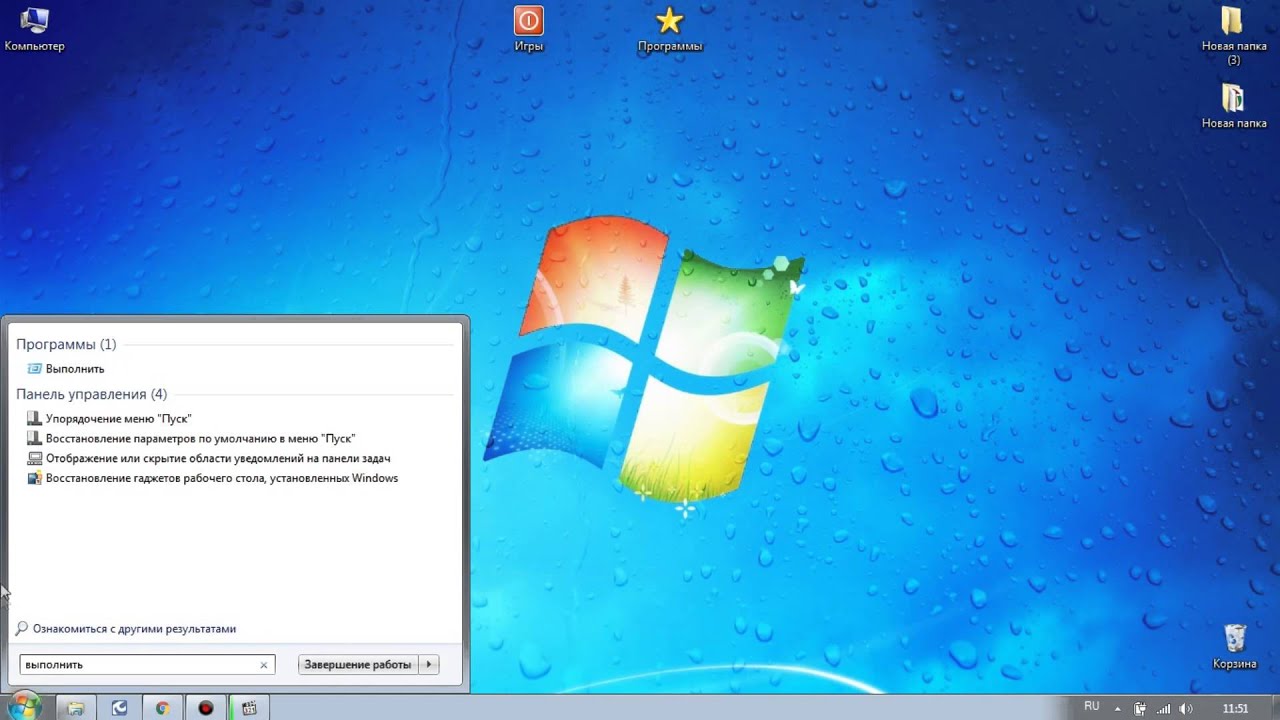Click the magnifier icon beside Ознакомиться
This screenshot has width=1280, height=720.
(x=22, y=629)
